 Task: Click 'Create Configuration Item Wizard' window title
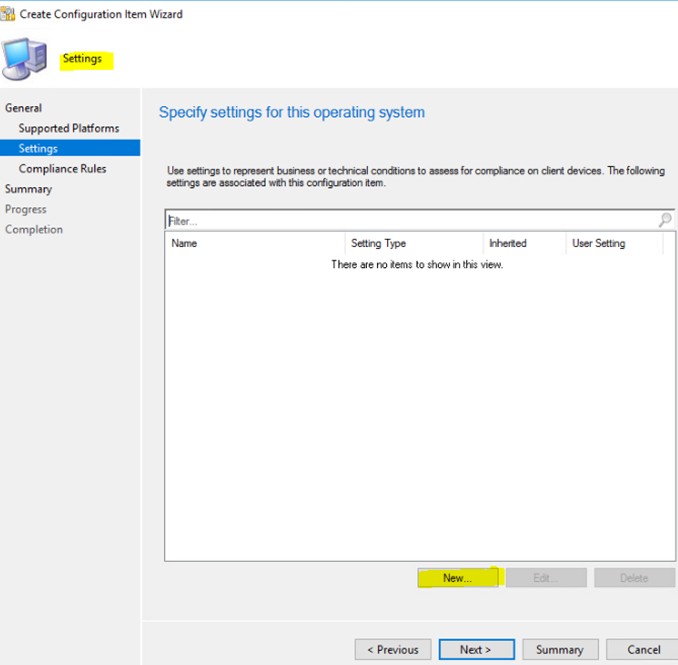(x=101, y=14)
